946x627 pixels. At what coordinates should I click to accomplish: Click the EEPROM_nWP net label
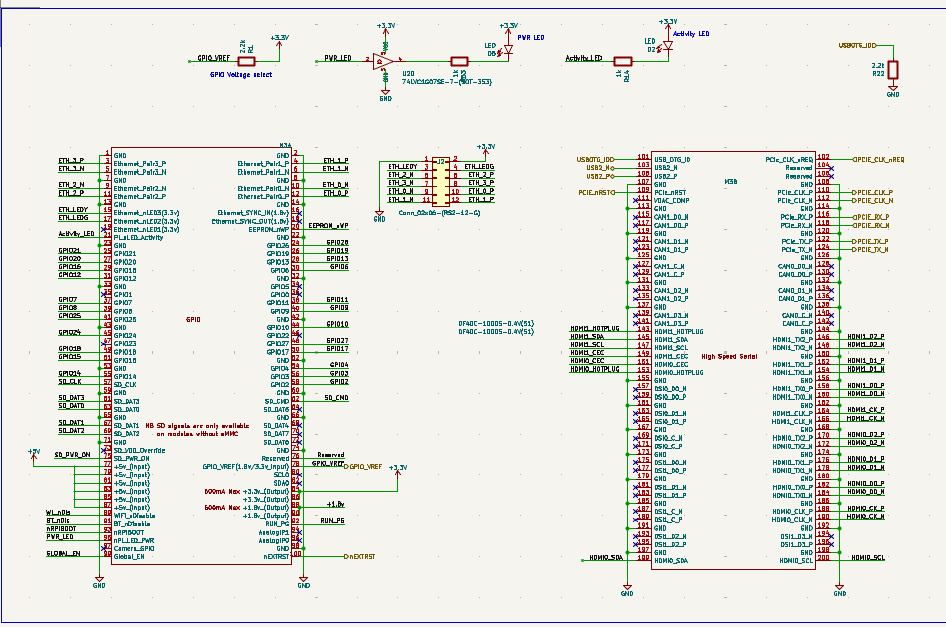pyautogui.click(x=328, y=226)
